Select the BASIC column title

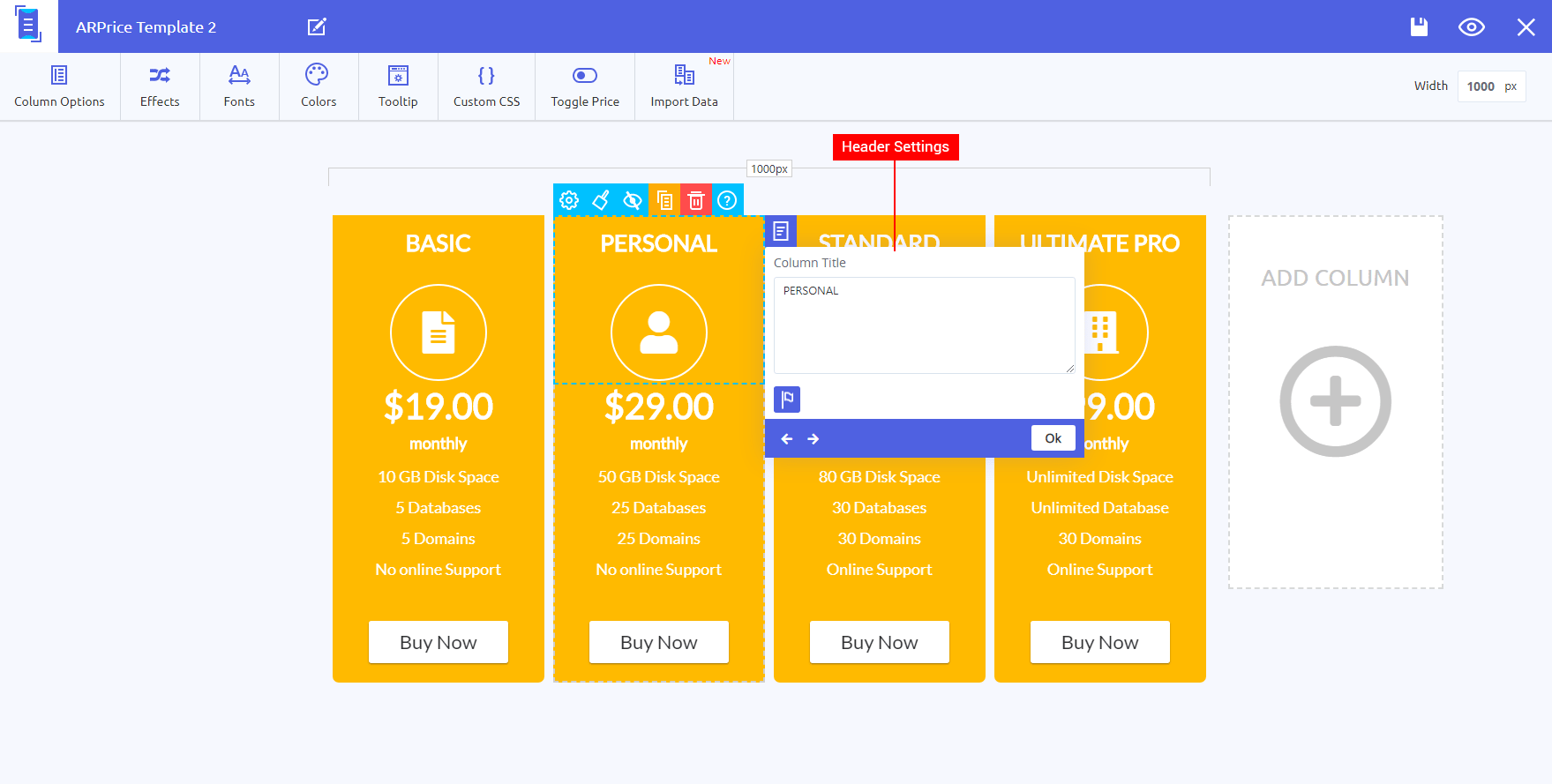tap(439, 243)
